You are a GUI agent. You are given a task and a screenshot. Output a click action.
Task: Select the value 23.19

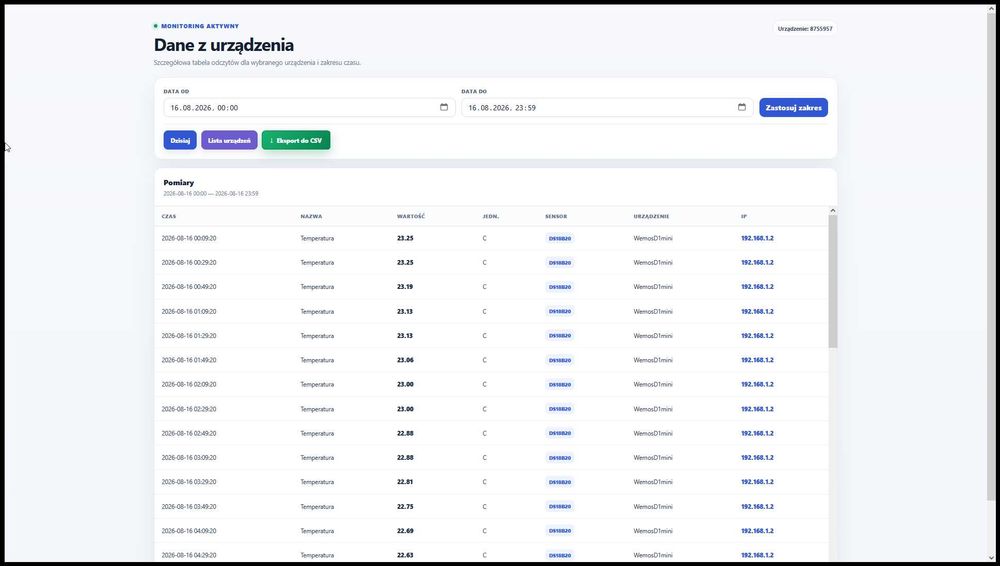(x=405, y=287)
